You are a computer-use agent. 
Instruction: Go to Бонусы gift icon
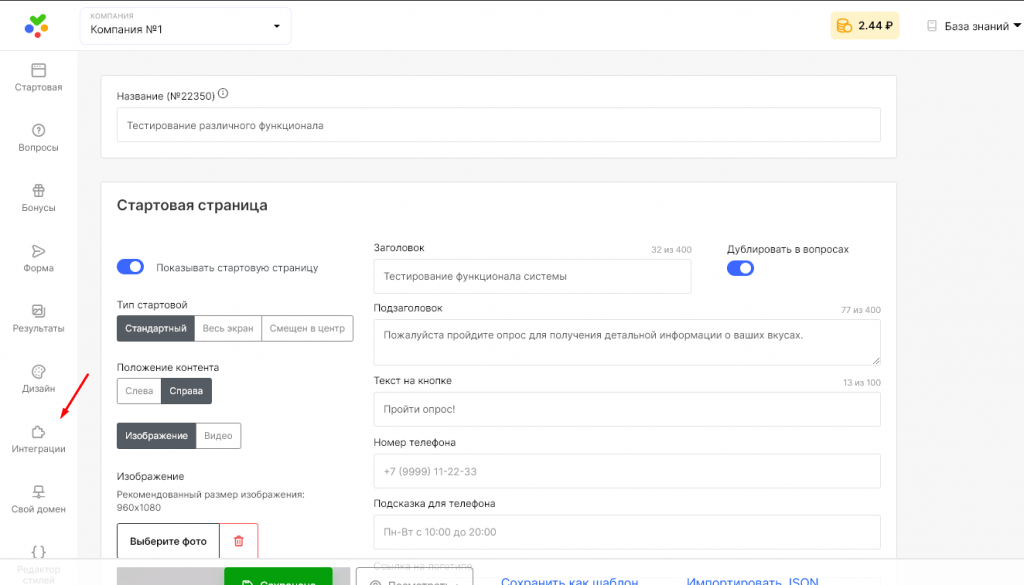[x=38, y=191]
